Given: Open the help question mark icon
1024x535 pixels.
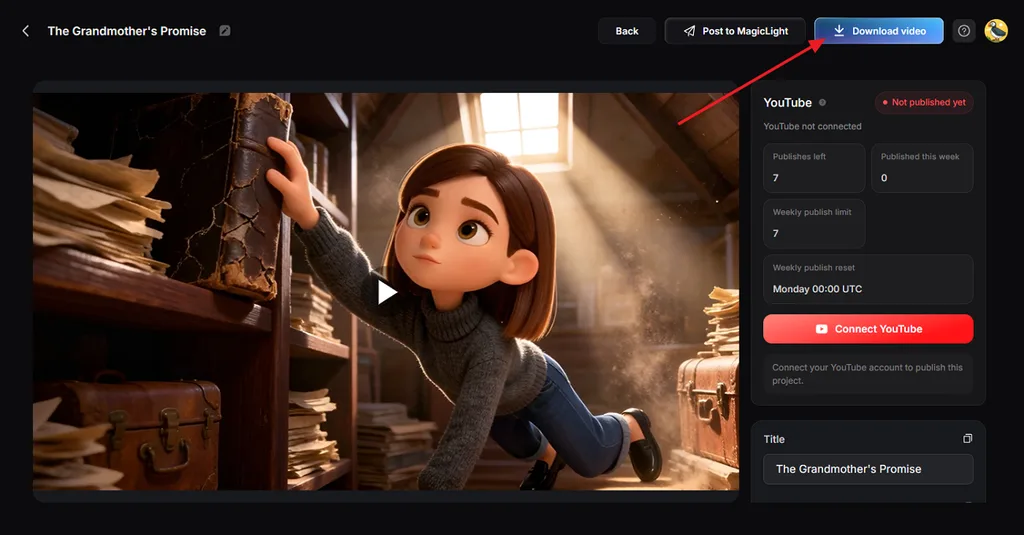Looking at the screenshot, I should click(964, 31).
